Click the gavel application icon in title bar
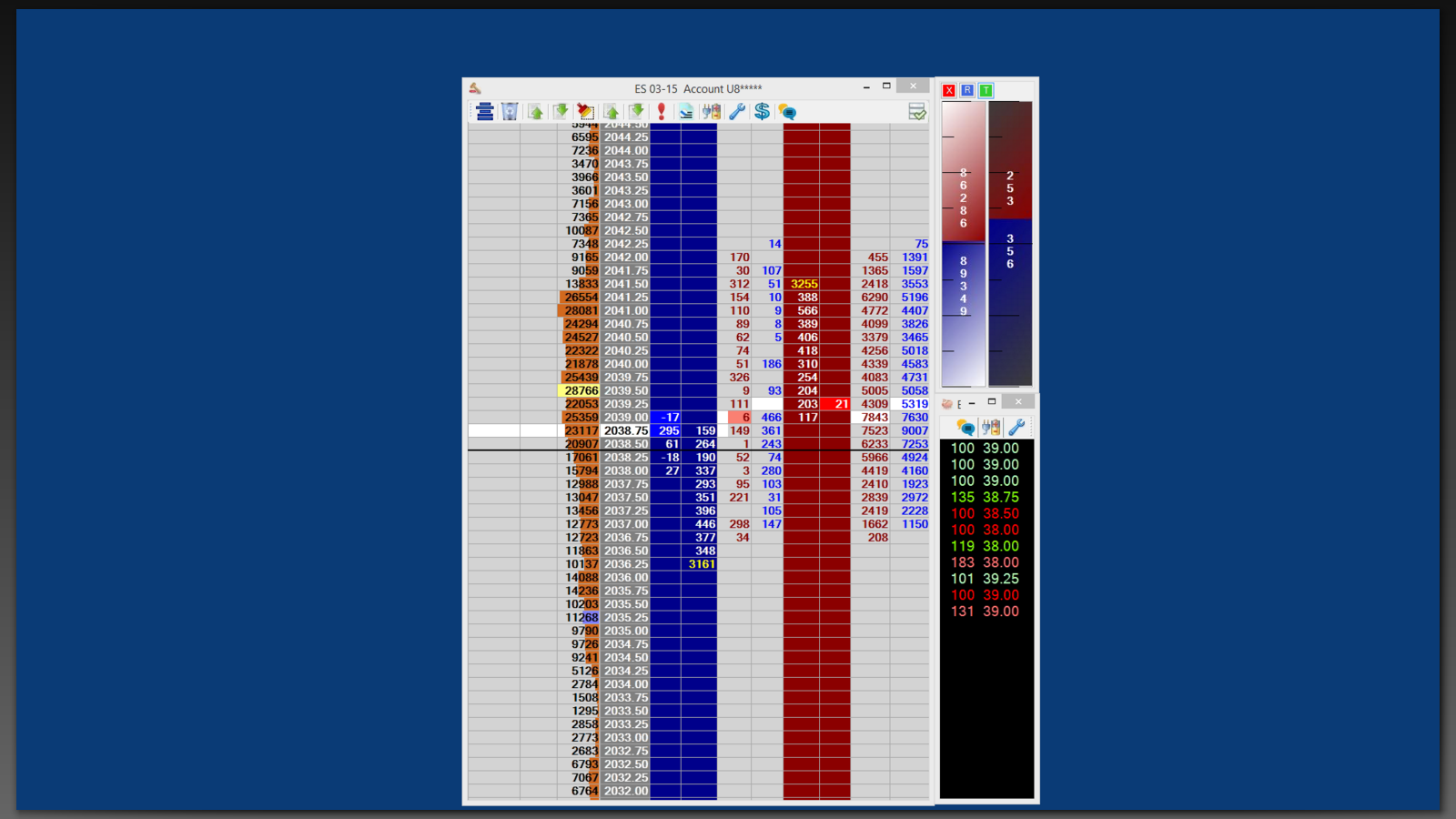This screenshot has width=1456, height=819. [475, 88]
